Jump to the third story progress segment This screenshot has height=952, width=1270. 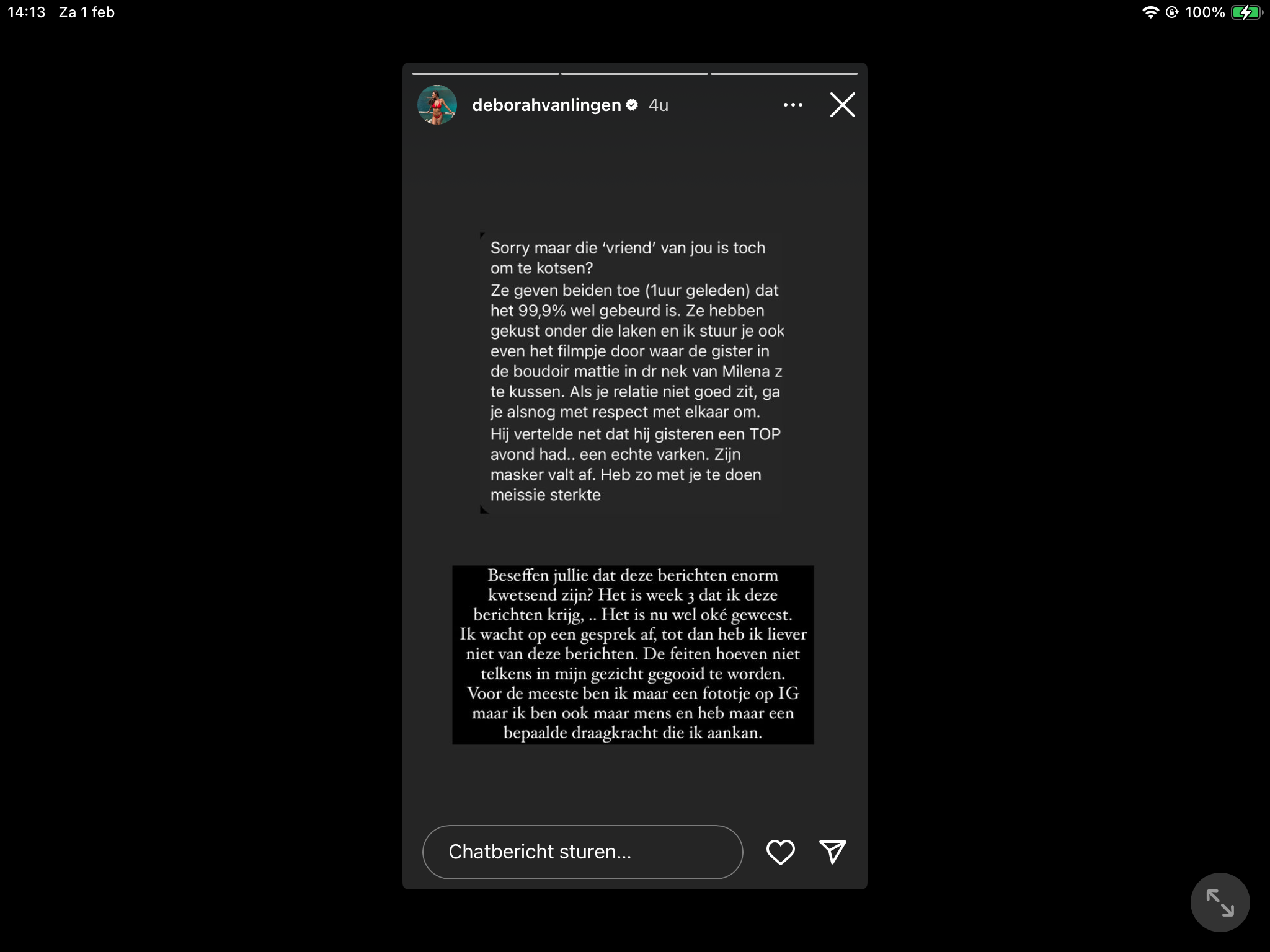[x=784, y=74]
